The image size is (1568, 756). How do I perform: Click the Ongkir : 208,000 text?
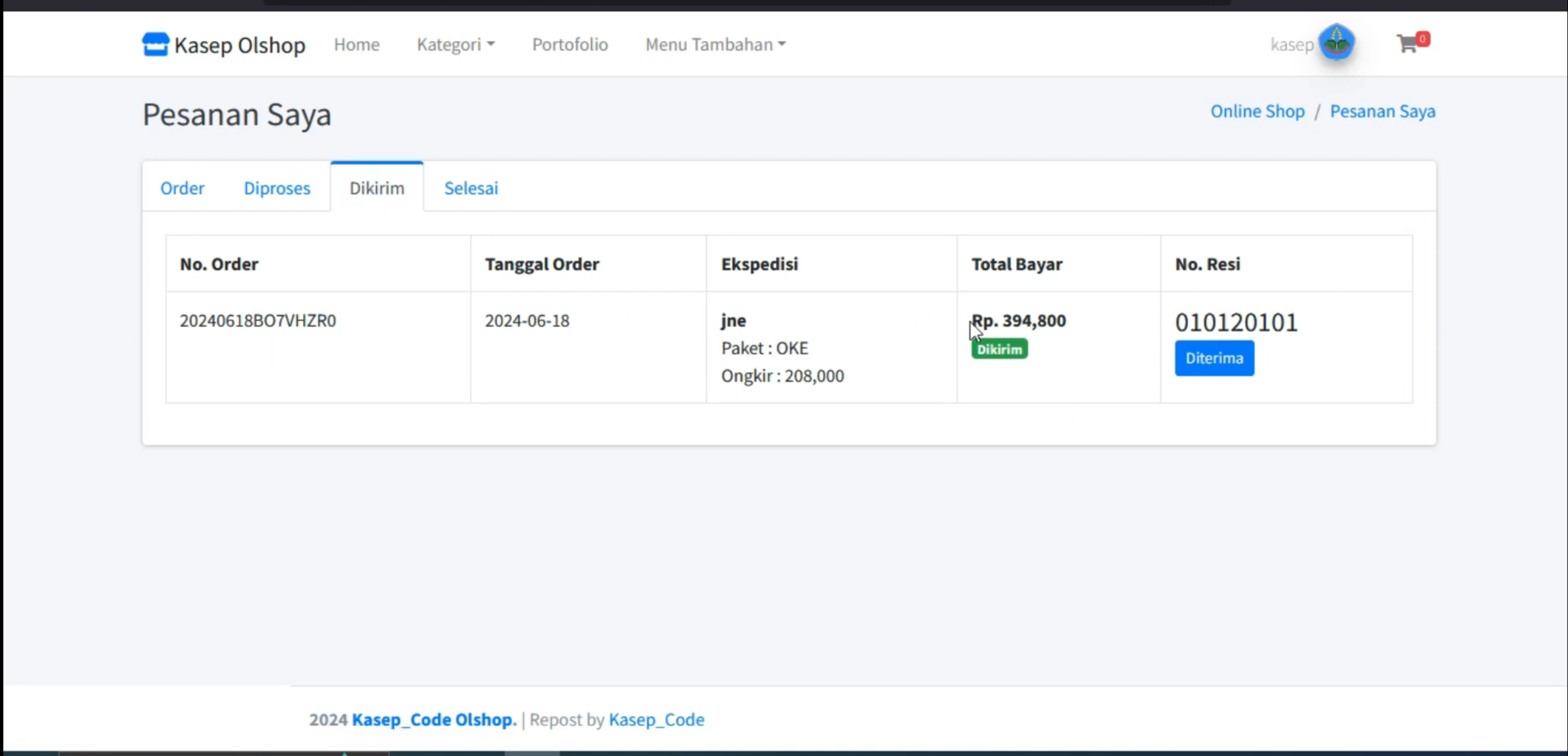(x=782, y=376)
